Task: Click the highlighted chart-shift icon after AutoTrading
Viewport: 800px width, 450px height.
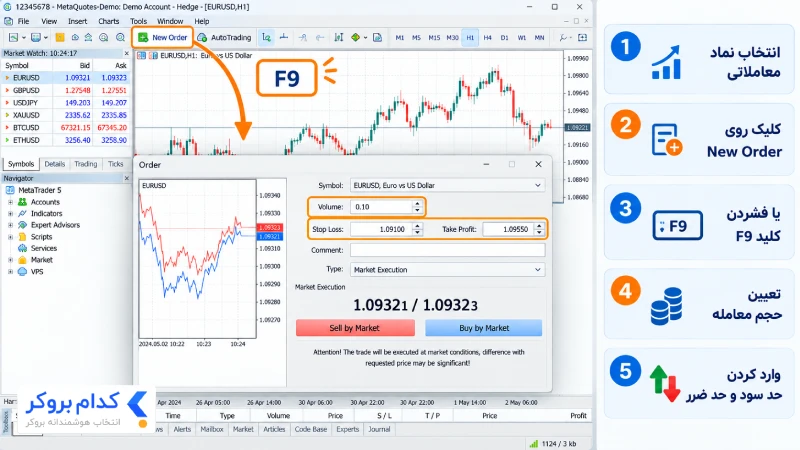Action: (266, 37)
